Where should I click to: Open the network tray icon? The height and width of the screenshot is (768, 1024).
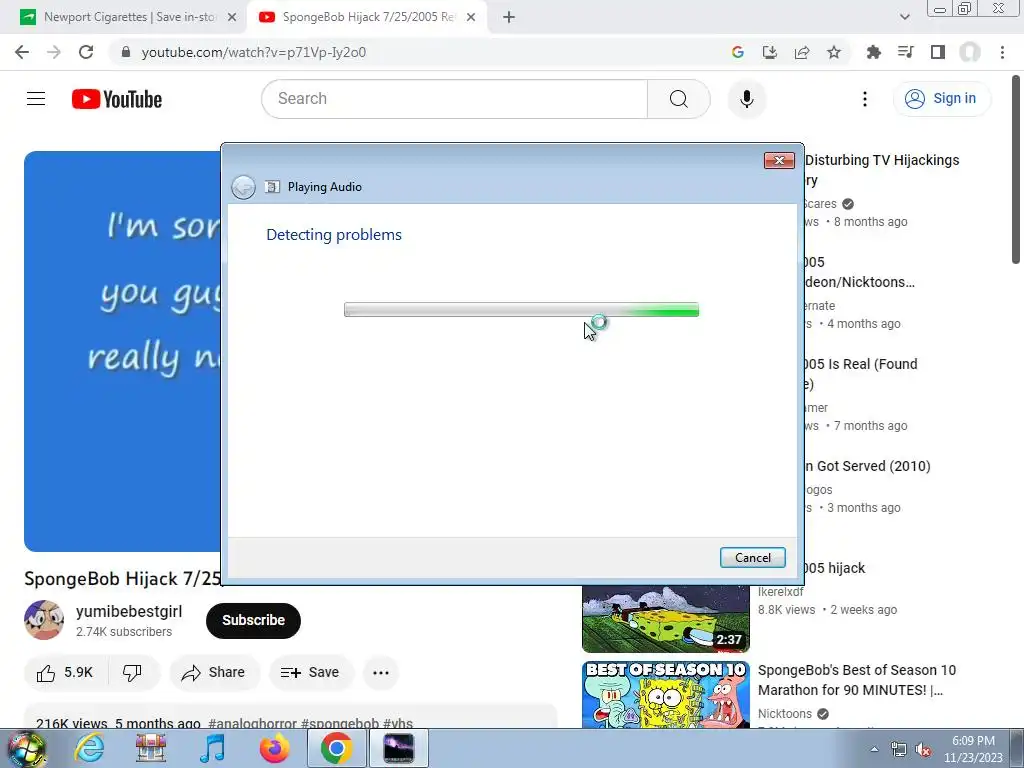click(899, 750)
